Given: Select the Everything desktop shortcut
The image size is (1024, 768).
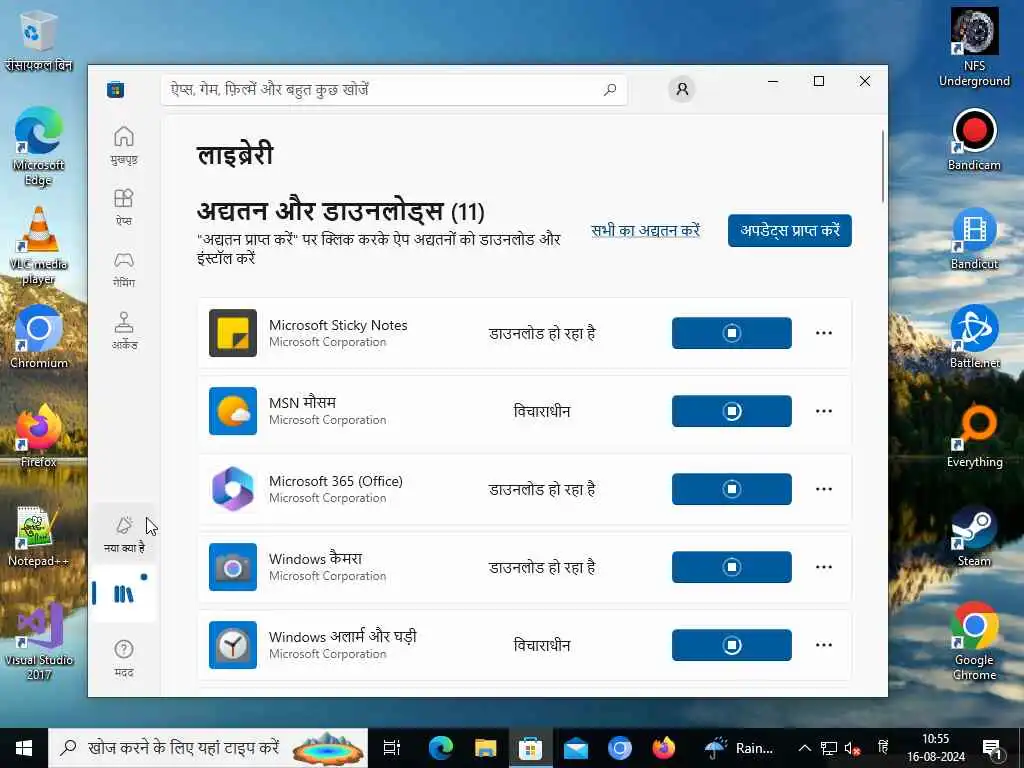Looking at the screenshot, I should [974, 436].
